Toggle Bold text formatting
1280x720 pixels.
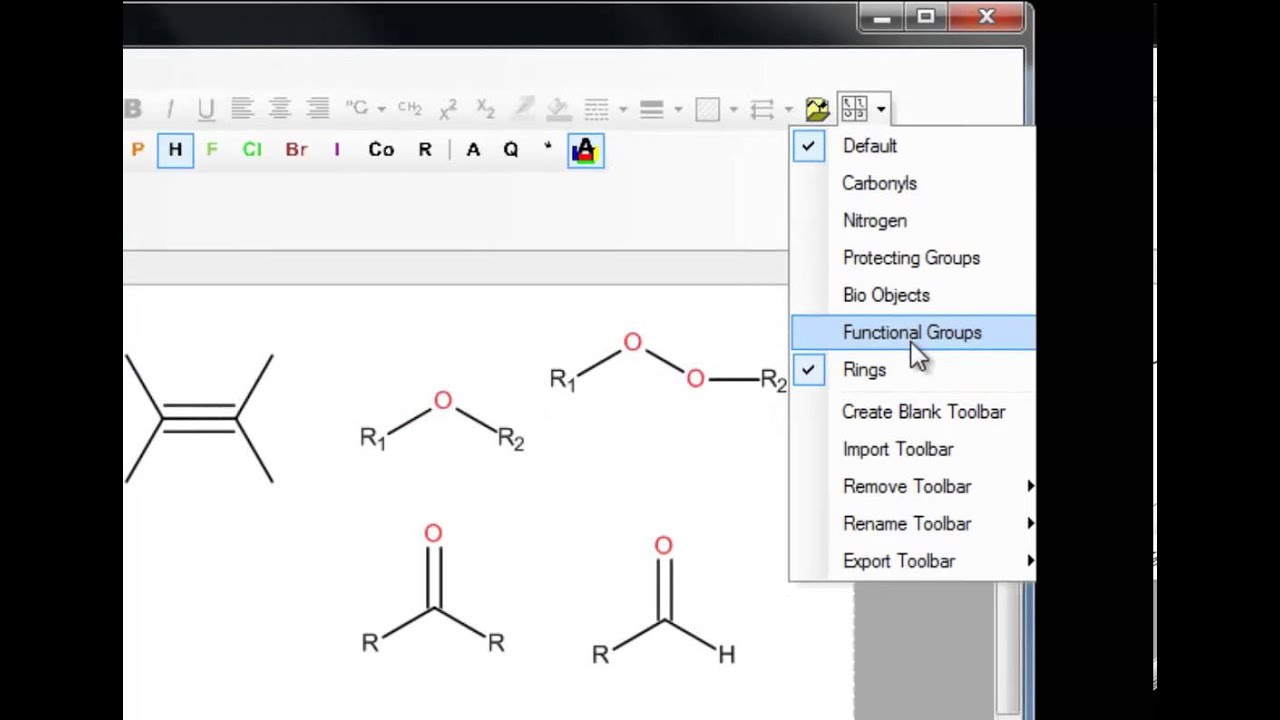133,109
